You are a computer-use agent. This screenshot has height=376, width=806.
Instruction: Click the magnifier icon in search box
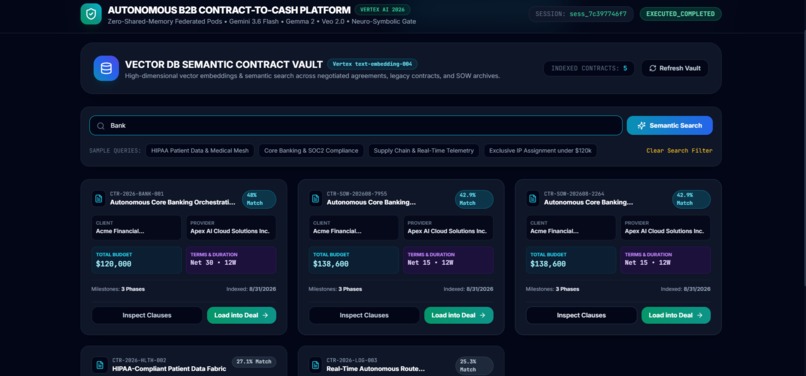pos(101,126)
